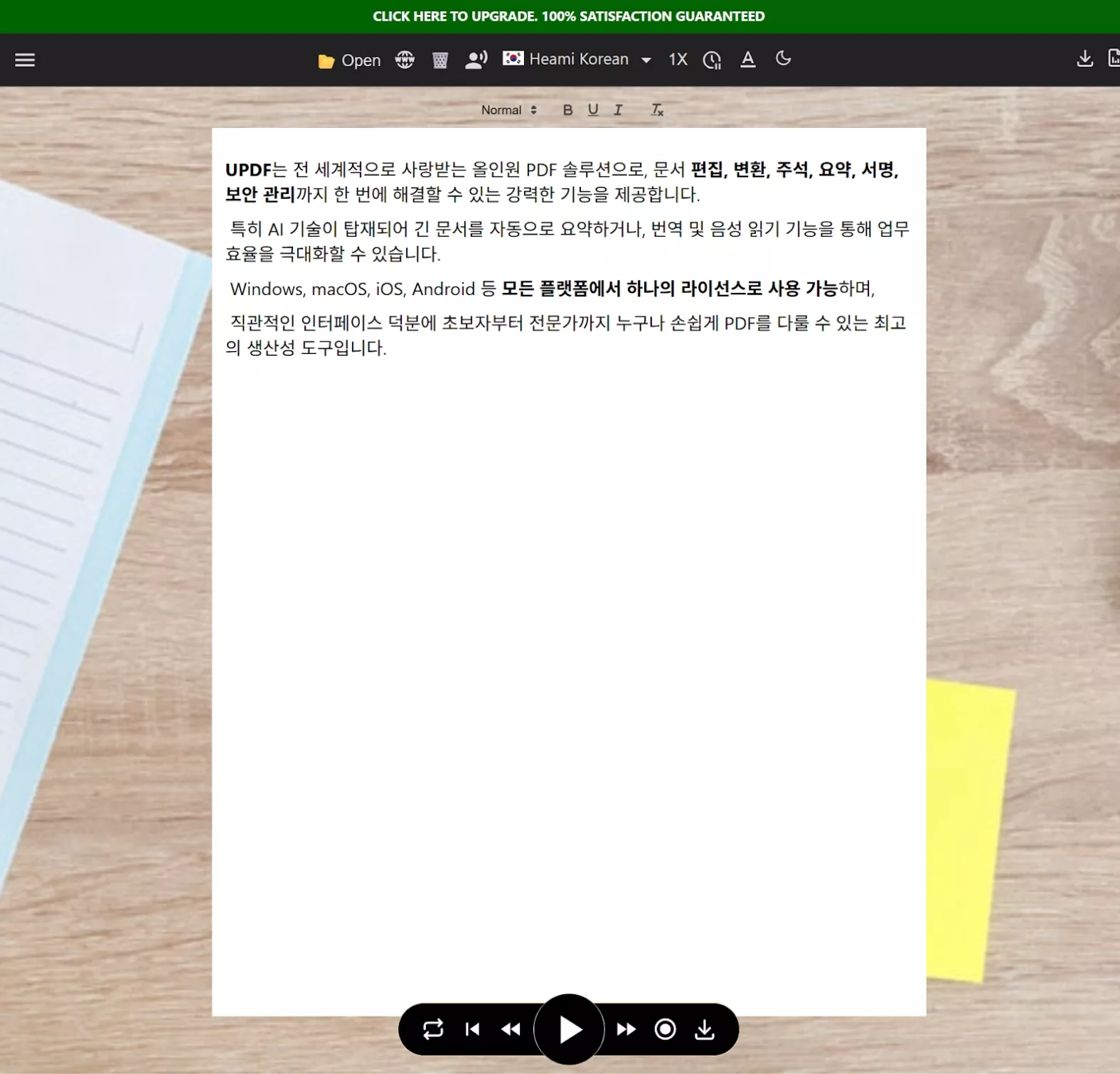Viewport: 1120px width, 1074px height.
Task: Click the Open folder button
Action: click(349, 60)
